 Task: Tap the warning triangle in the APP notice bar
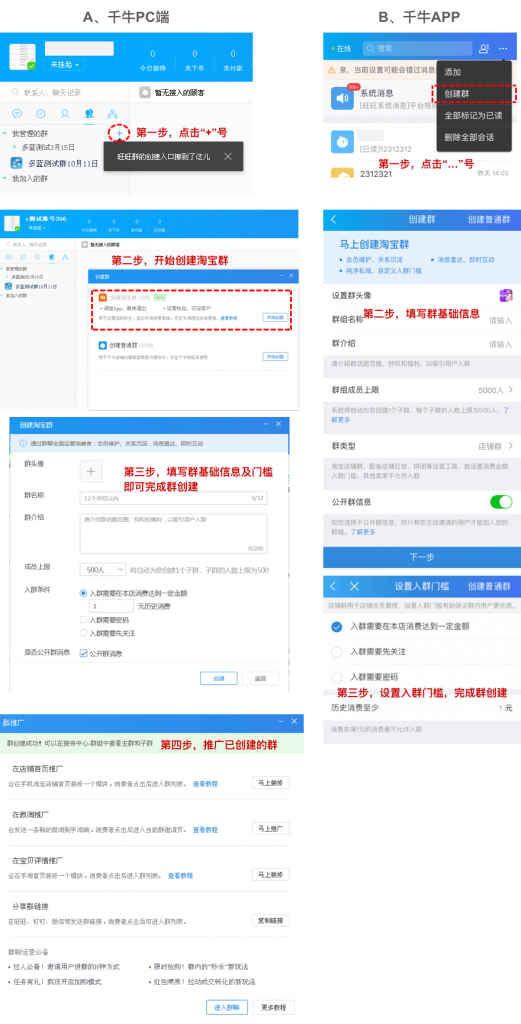pos(332,69)
